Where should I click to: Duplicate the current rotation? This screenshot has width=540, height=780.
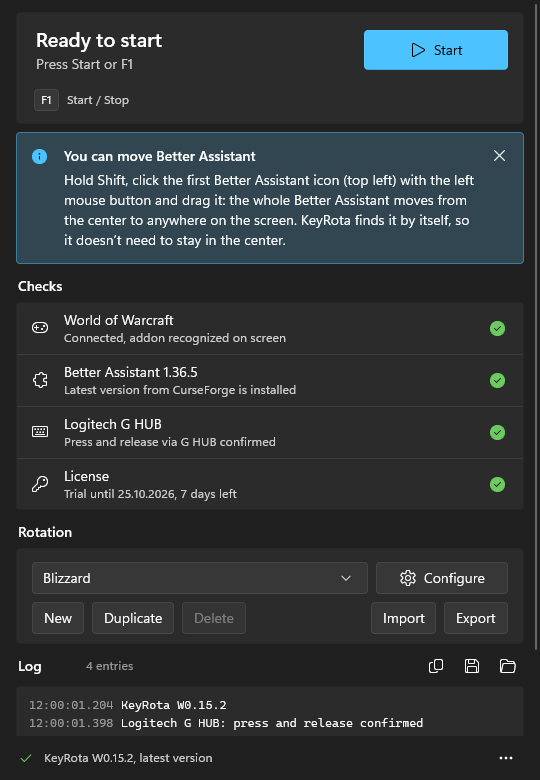[x=133, y=618]
